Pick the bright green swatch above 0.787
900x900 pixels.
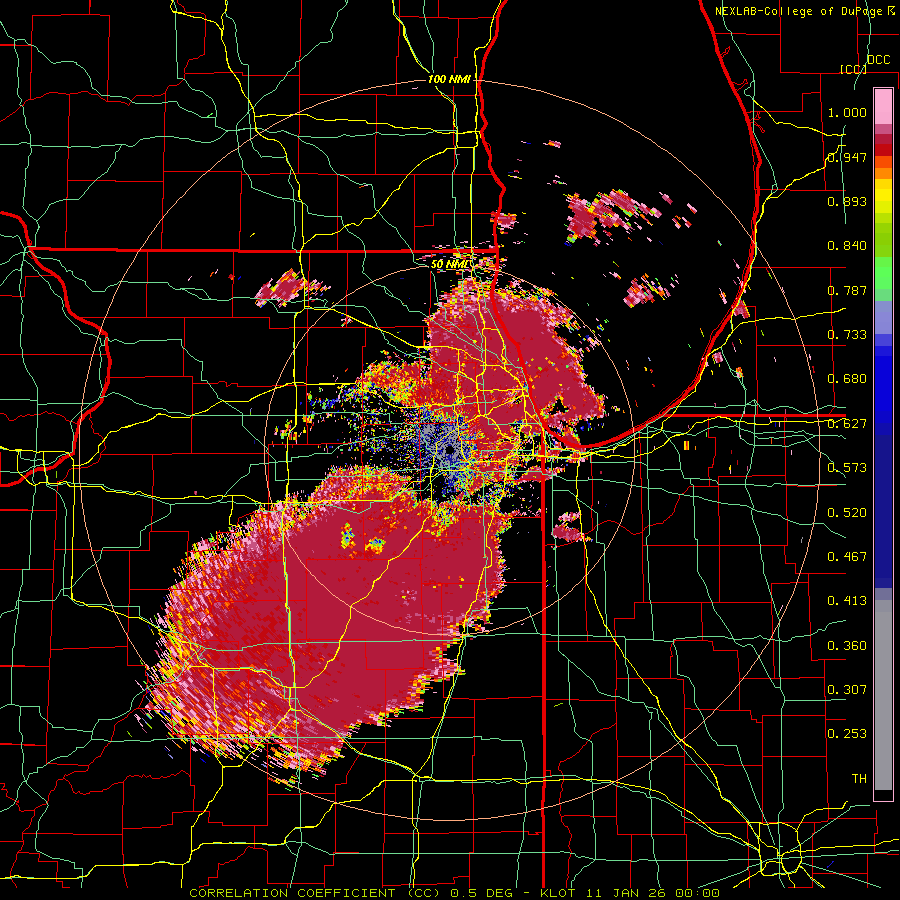point(883,273)
